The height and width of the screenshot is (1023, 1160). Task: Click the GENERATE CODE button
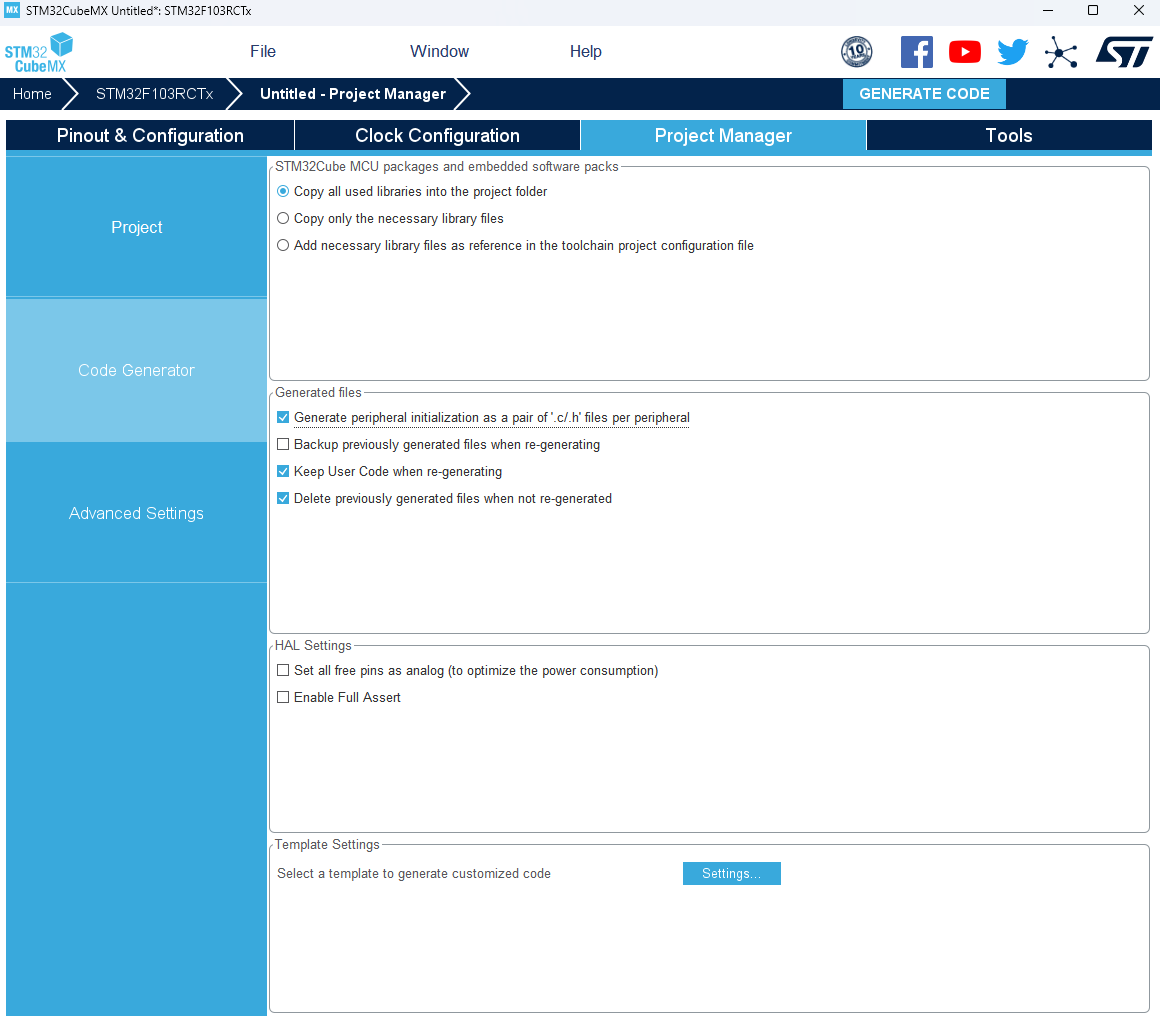coord(924,94)
